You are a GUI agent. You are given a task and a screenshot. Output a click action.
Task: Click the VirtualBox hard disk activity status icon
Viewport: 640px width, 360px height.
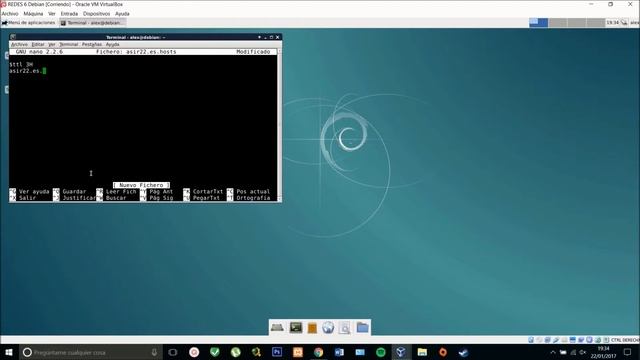[531, 340]
